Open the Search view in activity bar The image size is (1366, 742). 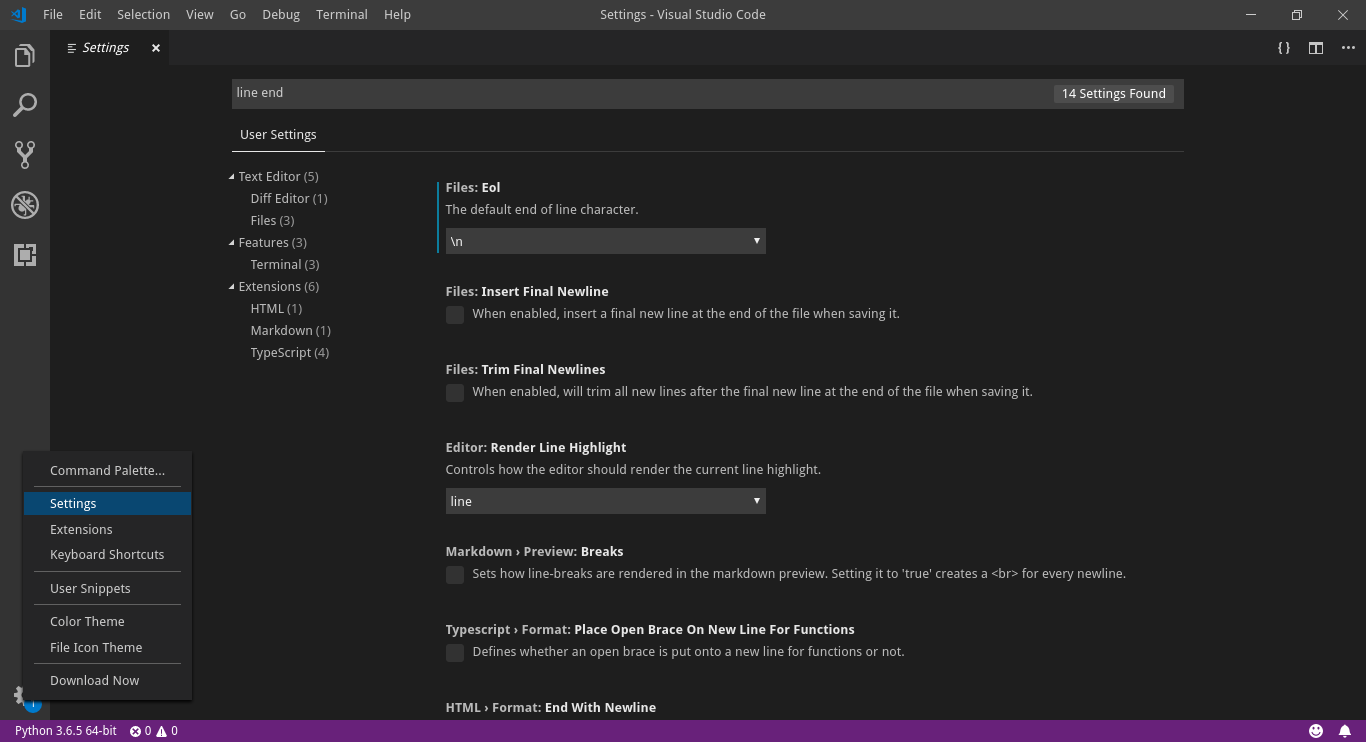click(25, 105)
